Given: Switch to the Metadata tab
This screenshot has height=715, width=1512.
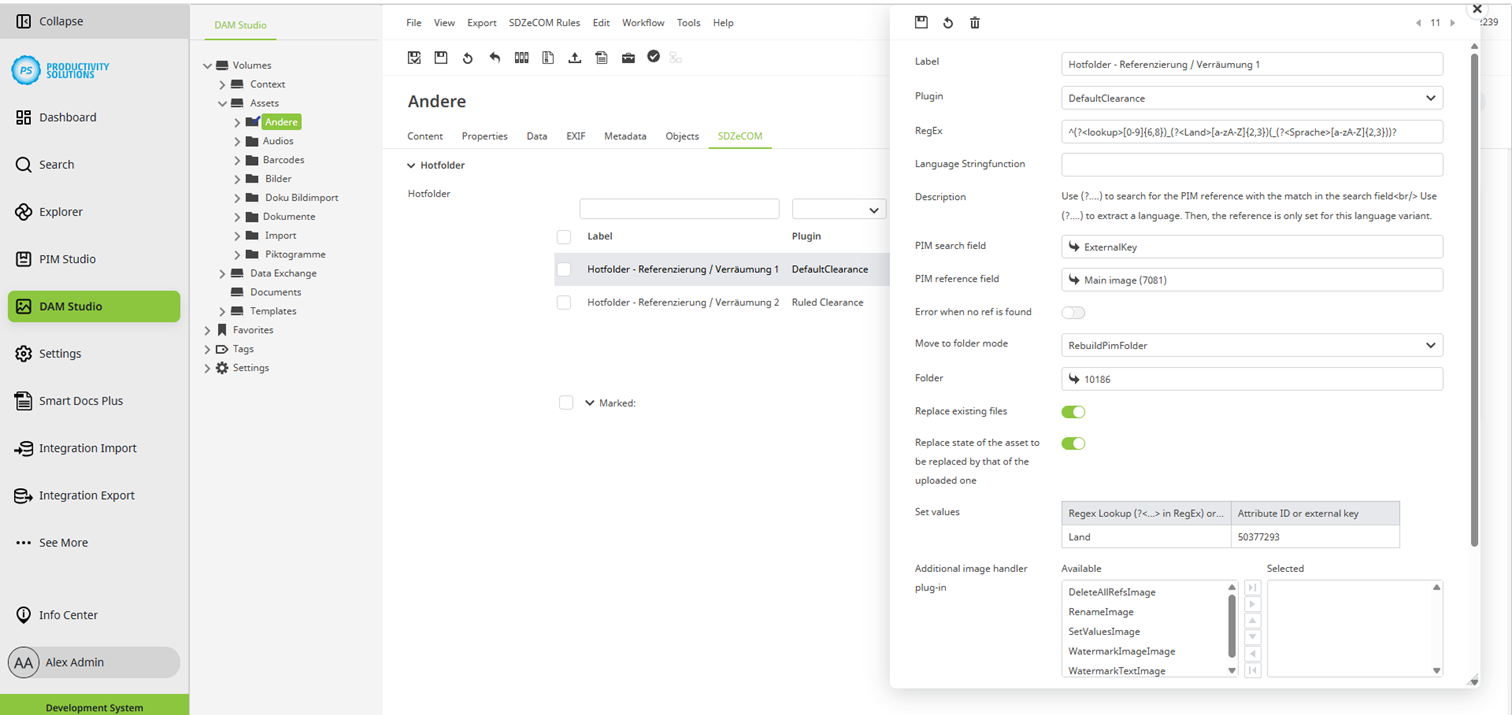Looking at the screenshot, I should (x=625, y=136).
